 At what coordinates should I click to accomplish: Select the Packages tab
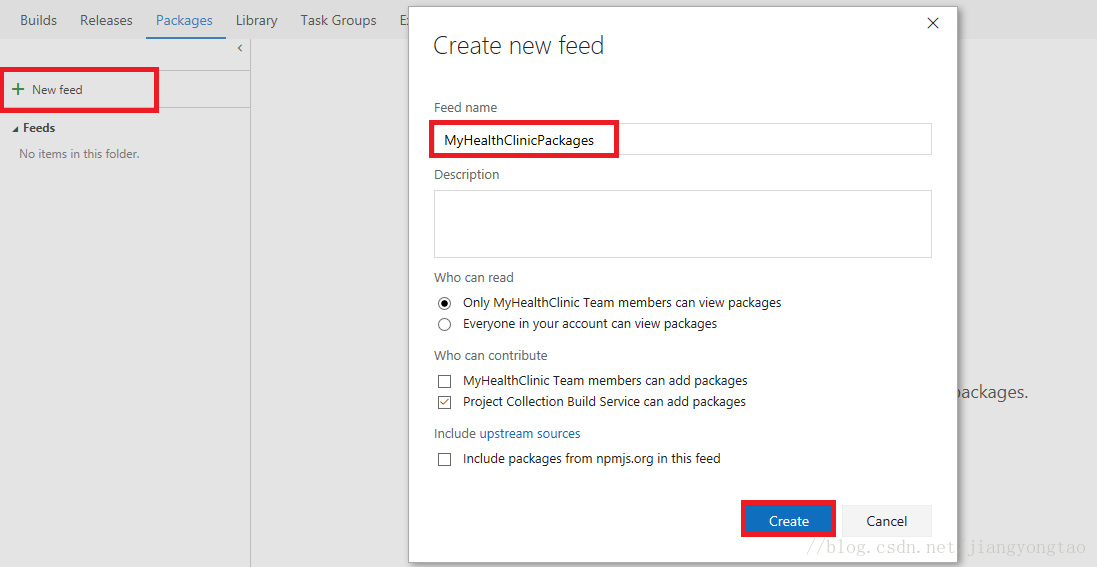pos(184,20)
